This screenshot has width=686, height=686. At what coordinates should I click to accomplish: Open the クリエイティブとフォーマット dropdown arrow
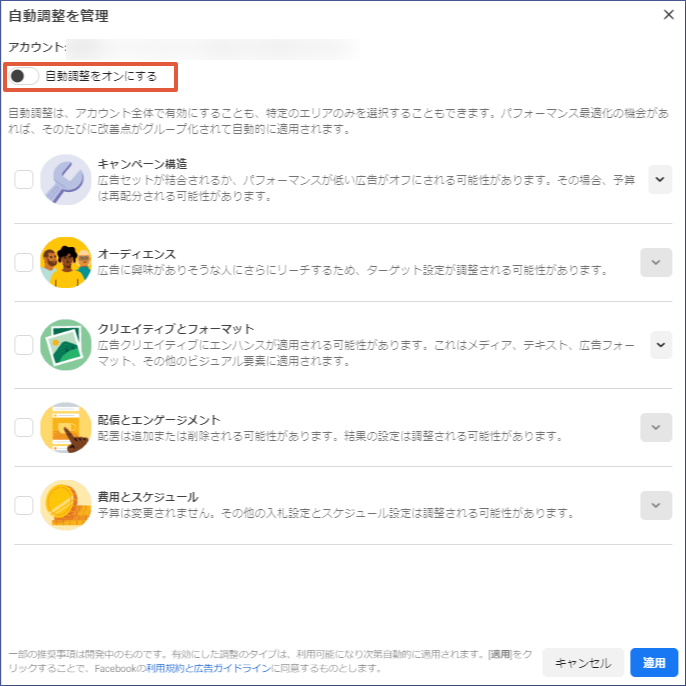coord(660,344)
